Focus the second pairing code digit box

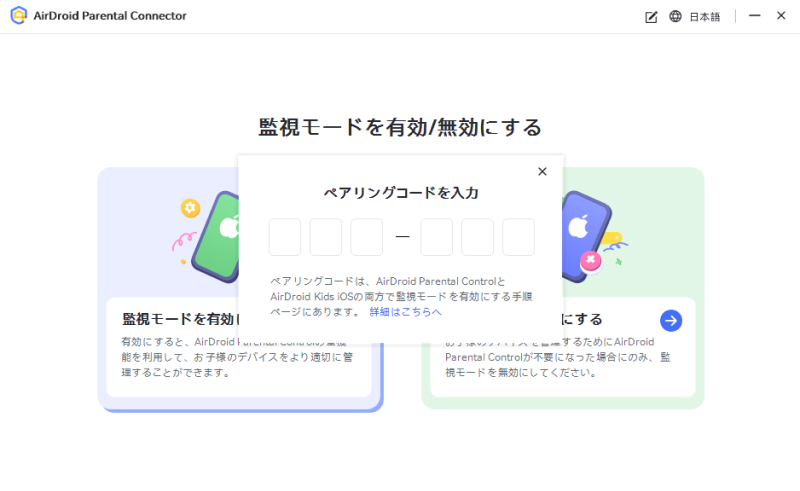point(326,237)
